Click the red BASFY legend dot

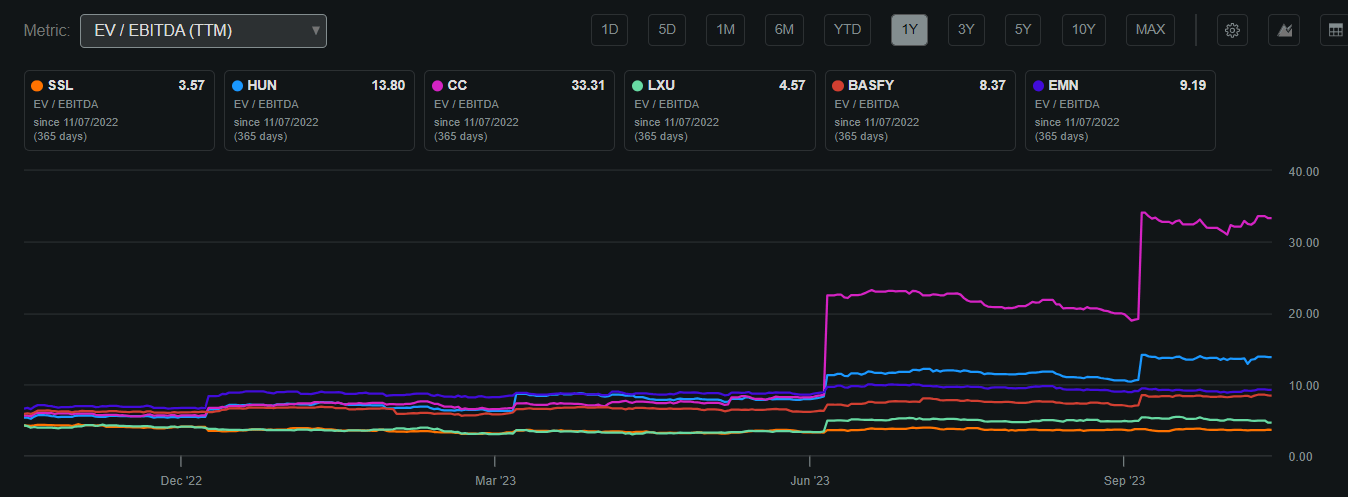[x=838, y=86]
